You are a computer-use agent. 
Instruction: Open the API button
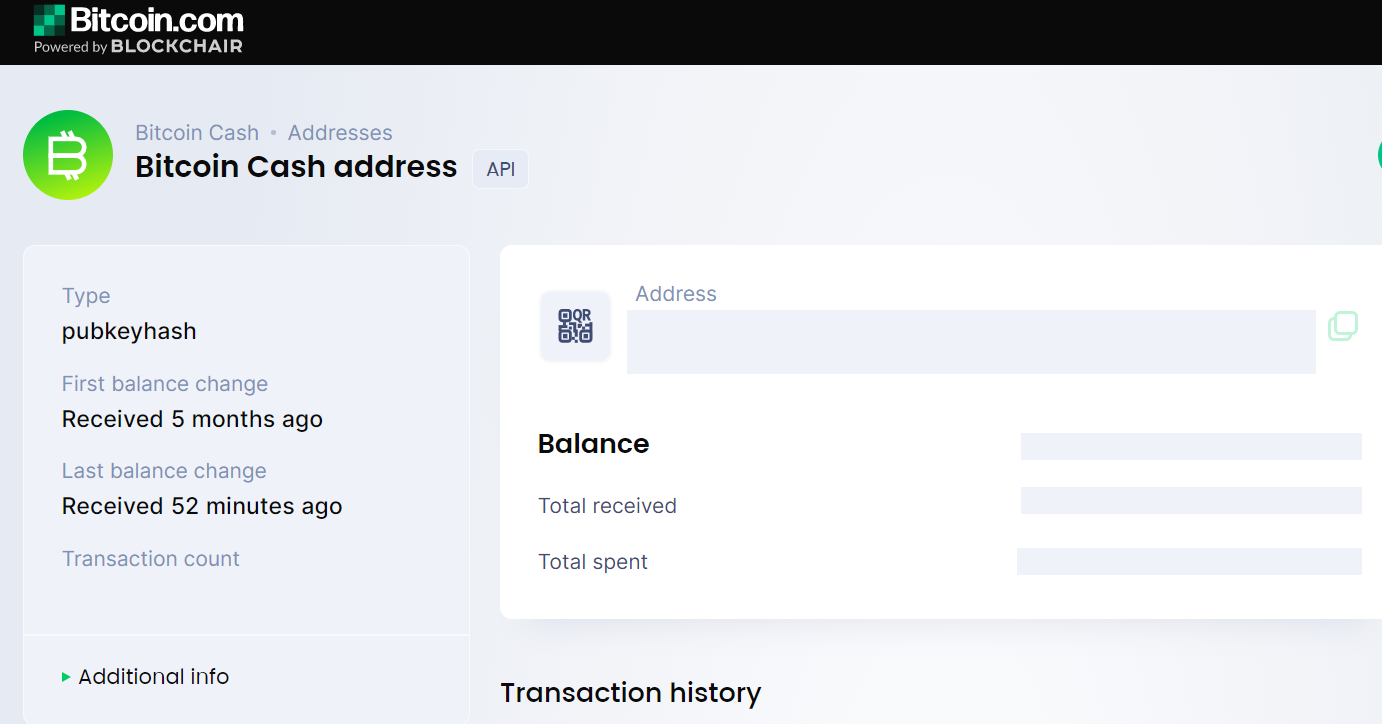point(501,169)
